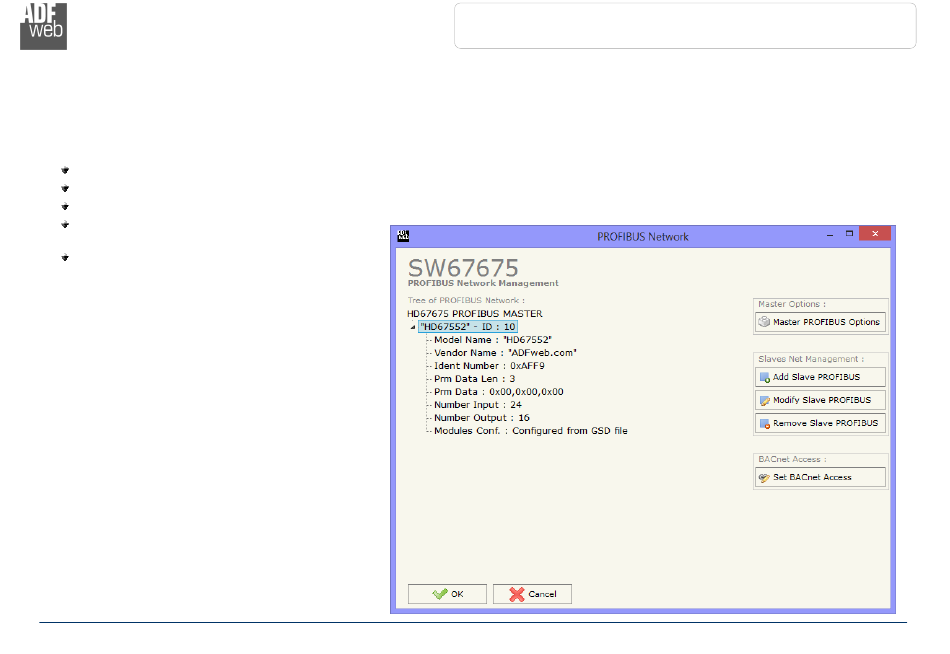Select the Prm Data : 0x00,0x00,0x00 row
This screenshot has height=654, width=950.
(x=499, y=392)
